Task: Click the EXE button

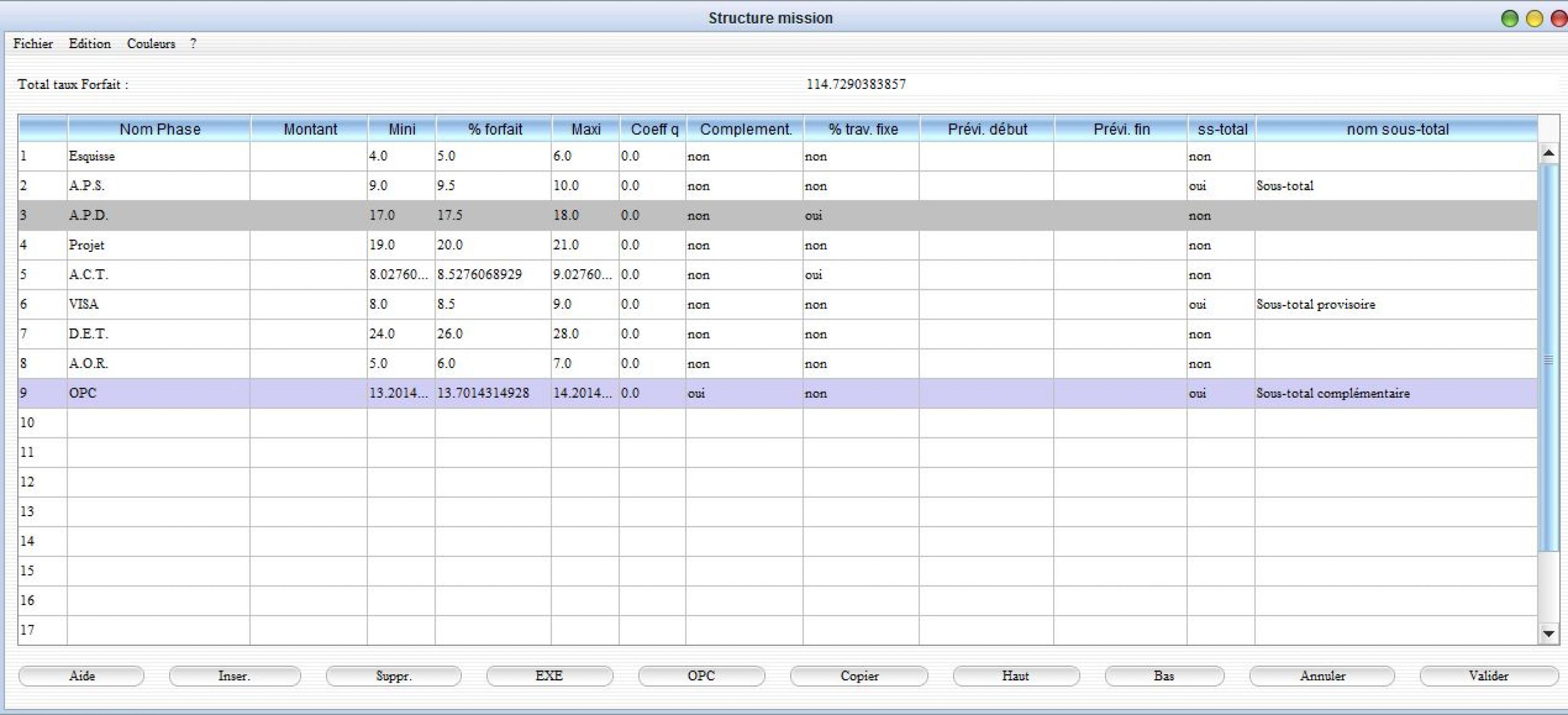Action: (x=549, y=675)
